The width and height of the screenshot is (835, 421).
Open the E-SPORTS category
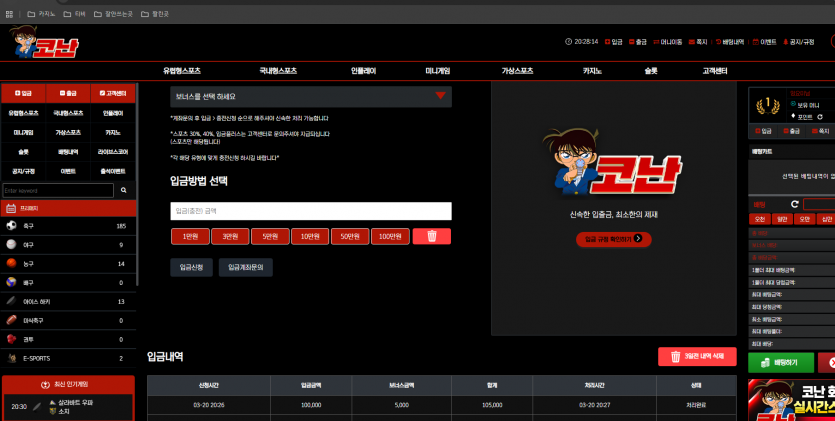tap(68, 358)
